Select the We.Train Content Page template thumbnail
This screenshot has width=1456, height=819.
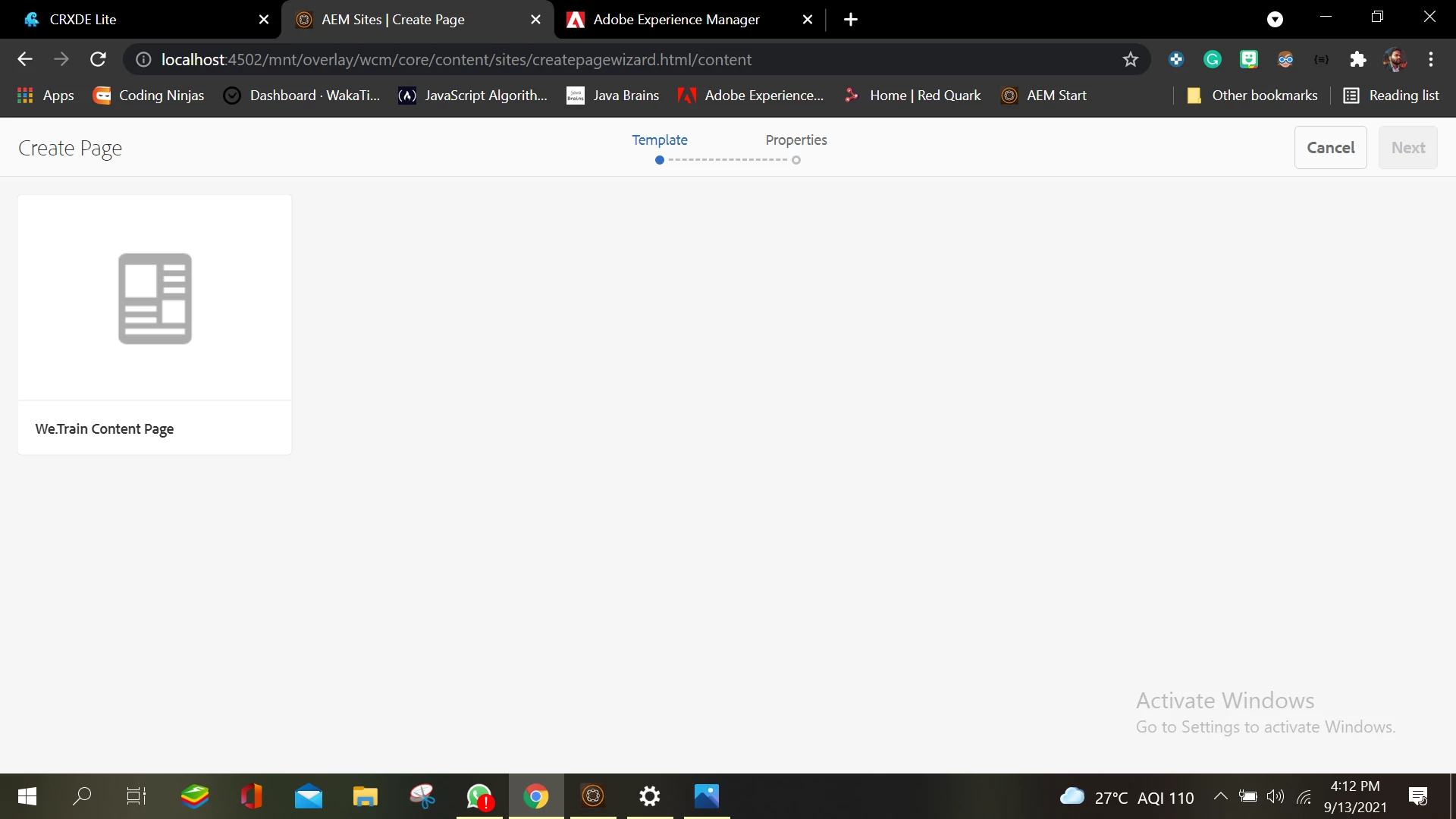(x=155, y=298)
